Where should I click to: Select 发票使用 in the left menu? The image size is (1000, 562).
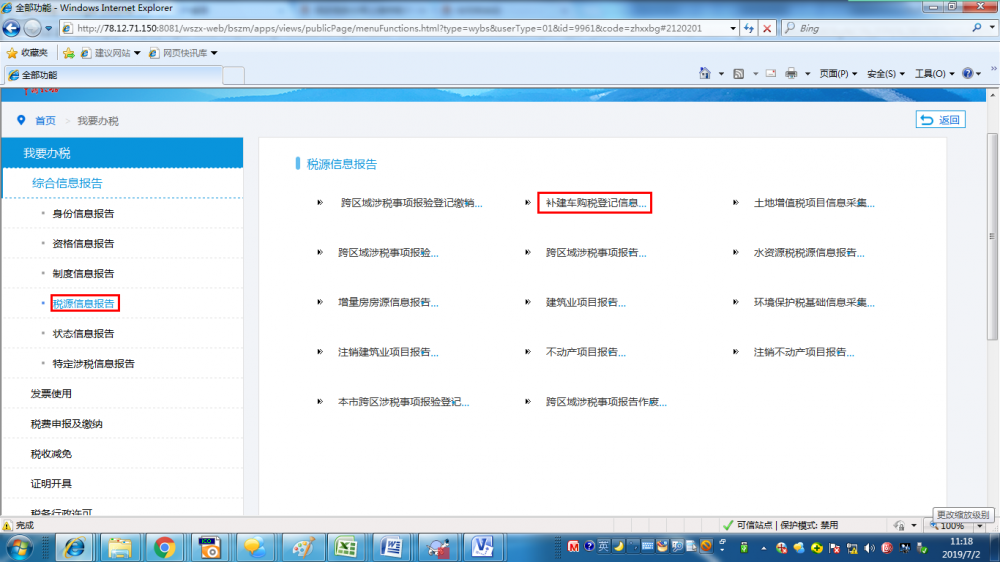pos(51,394)
